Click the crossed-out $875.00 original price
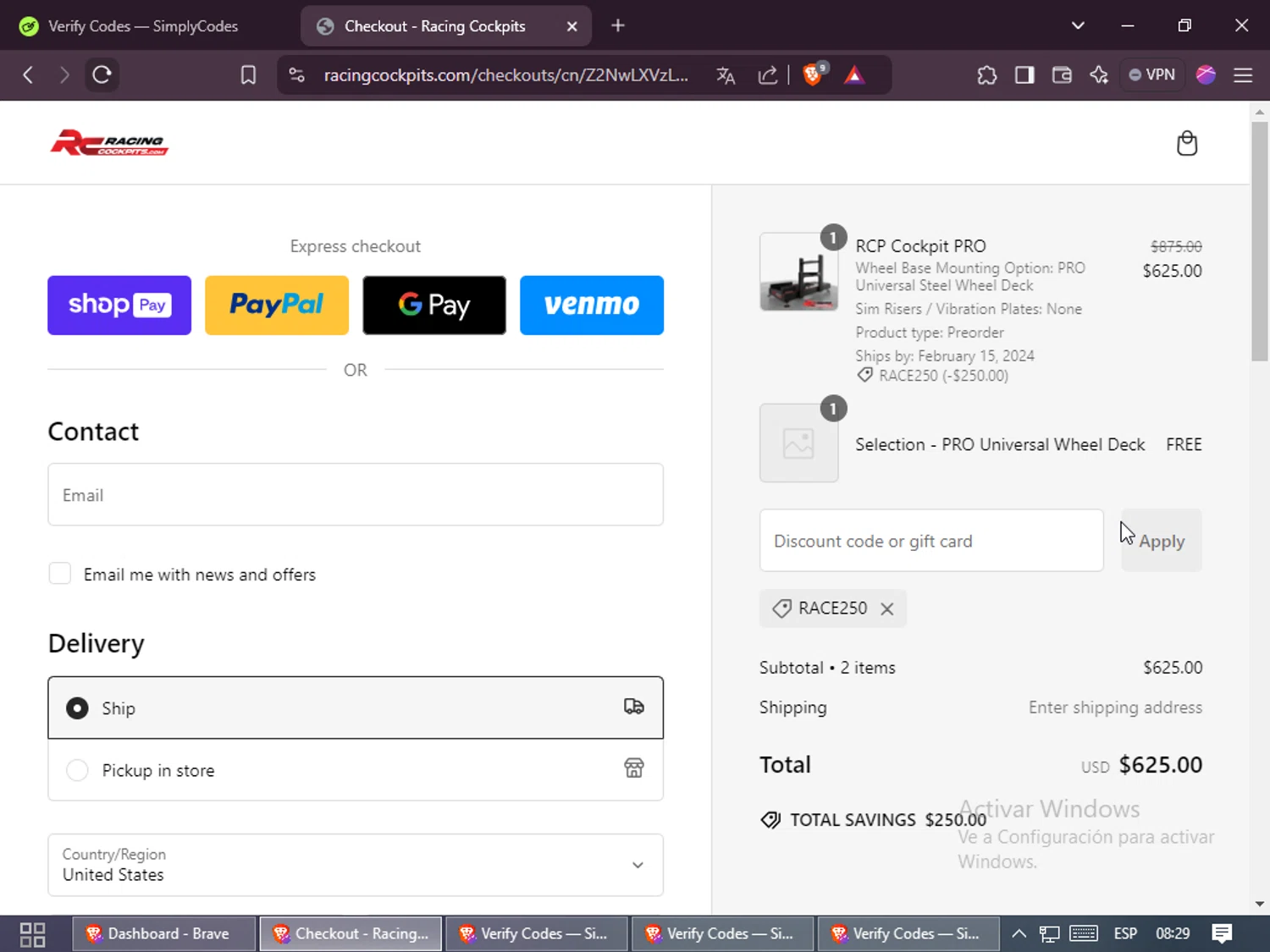Image resolution: width=1270 pixels, height=952 pixels. [x=1176, y=246]
